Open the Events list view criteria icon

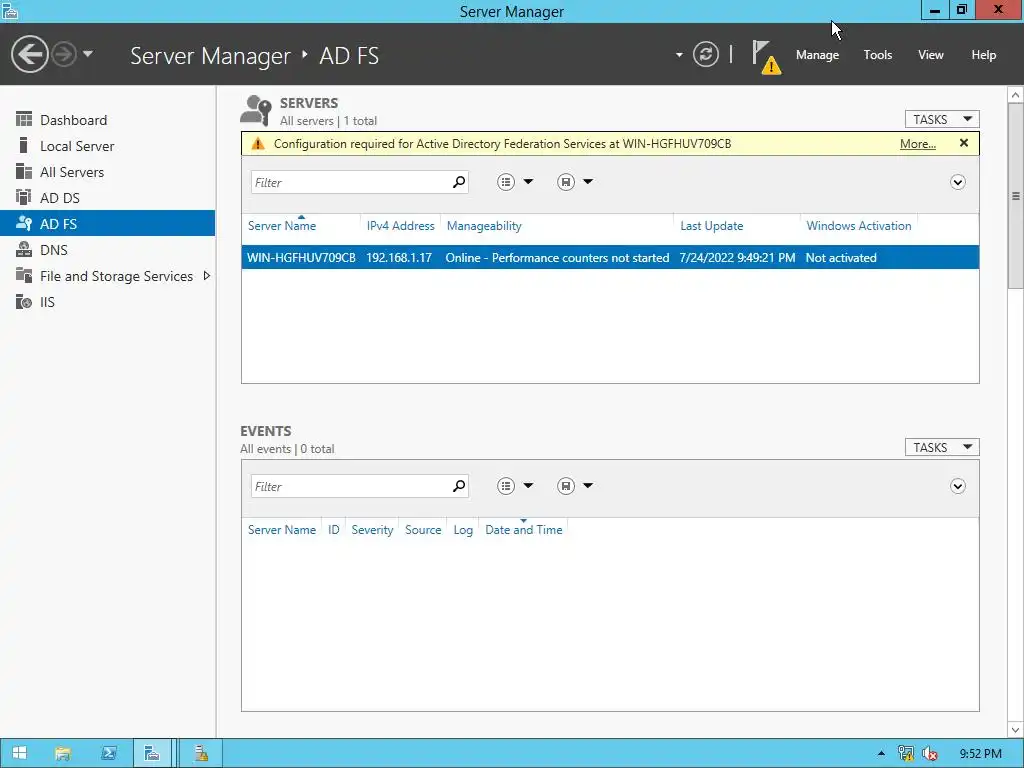[x=505, y=486]
